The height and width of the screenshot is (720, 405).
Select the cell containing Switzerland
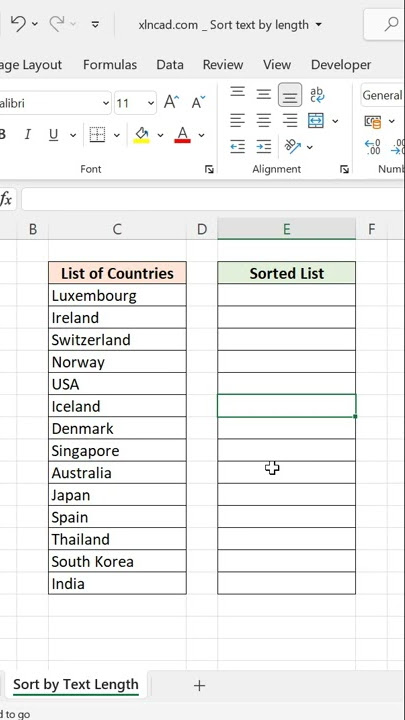[x=117, y=340]
